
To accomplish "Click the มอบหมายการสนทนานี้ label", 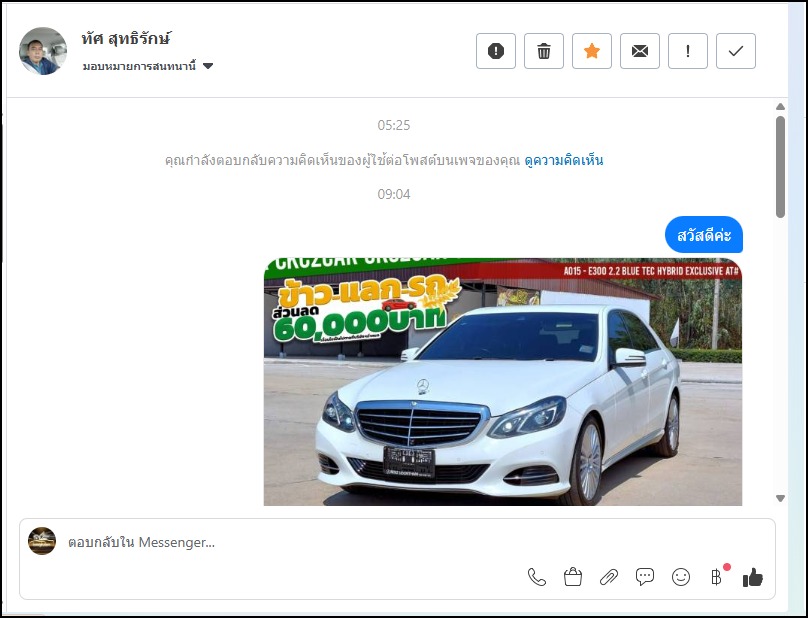I will (x=139, y=66).
